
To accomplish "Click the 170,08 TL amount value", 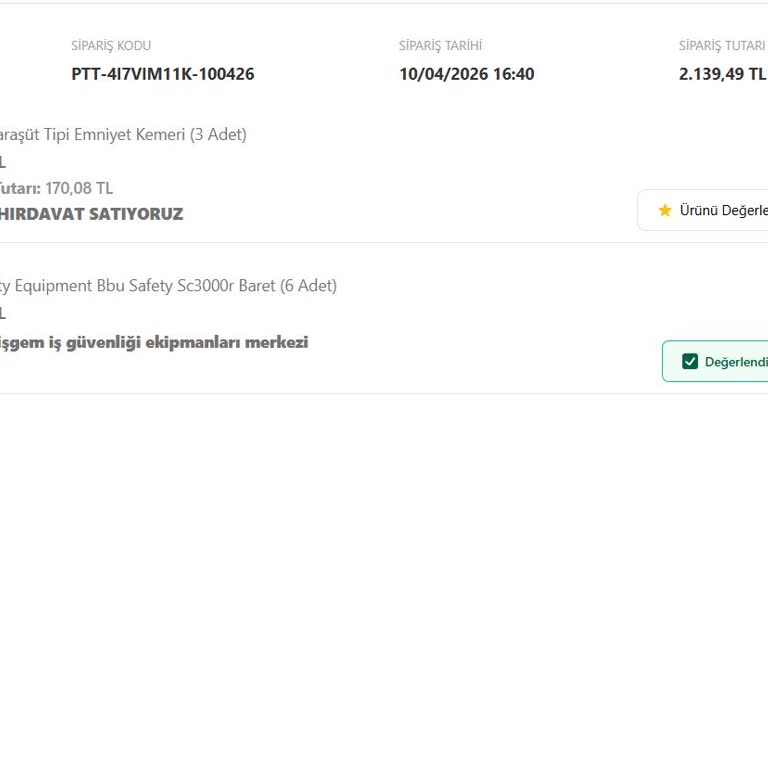I will click(x=79, y=188).
